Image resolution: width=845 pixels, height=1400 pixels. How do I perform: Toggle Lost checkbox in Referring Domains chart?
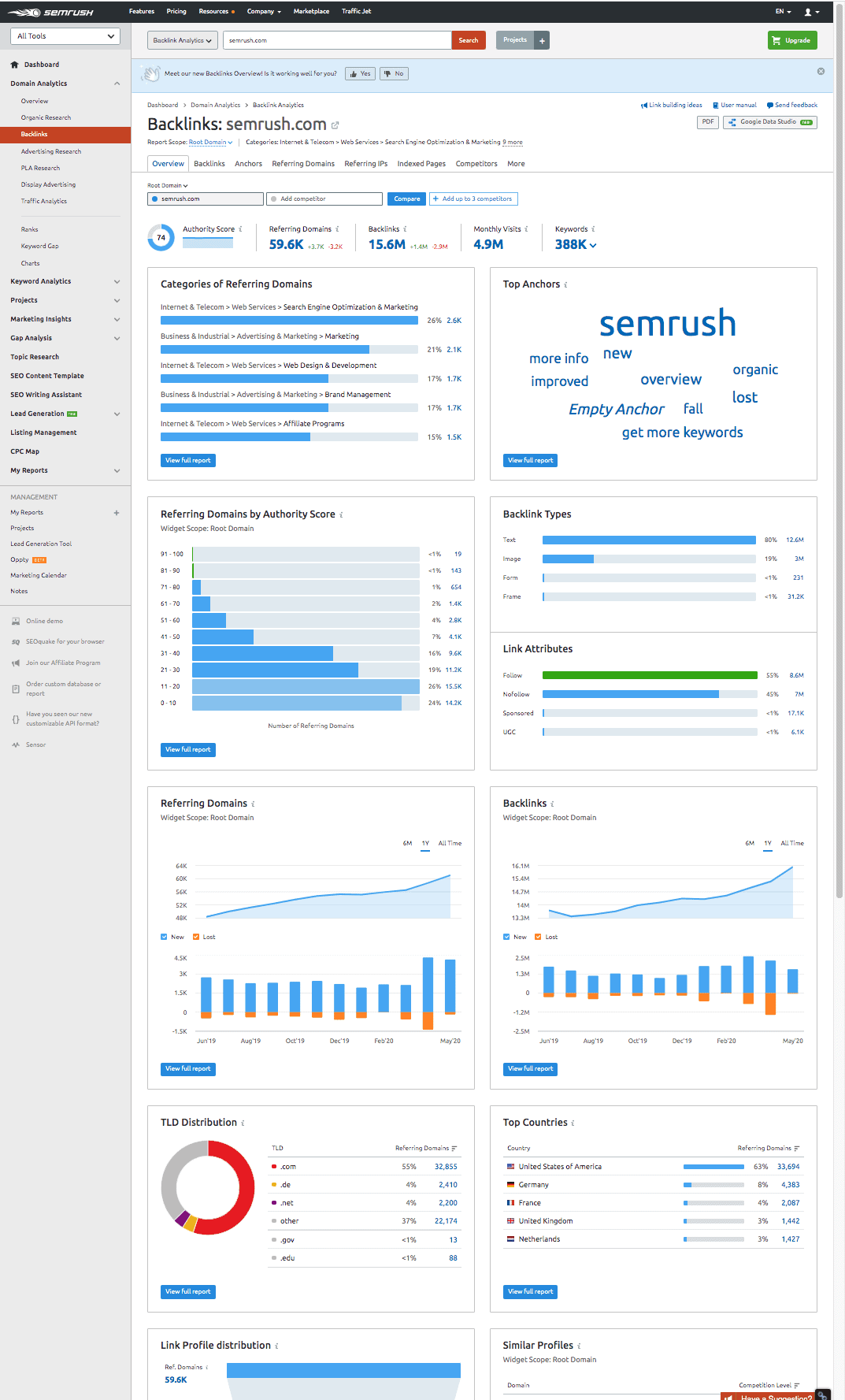coord(196,937)
